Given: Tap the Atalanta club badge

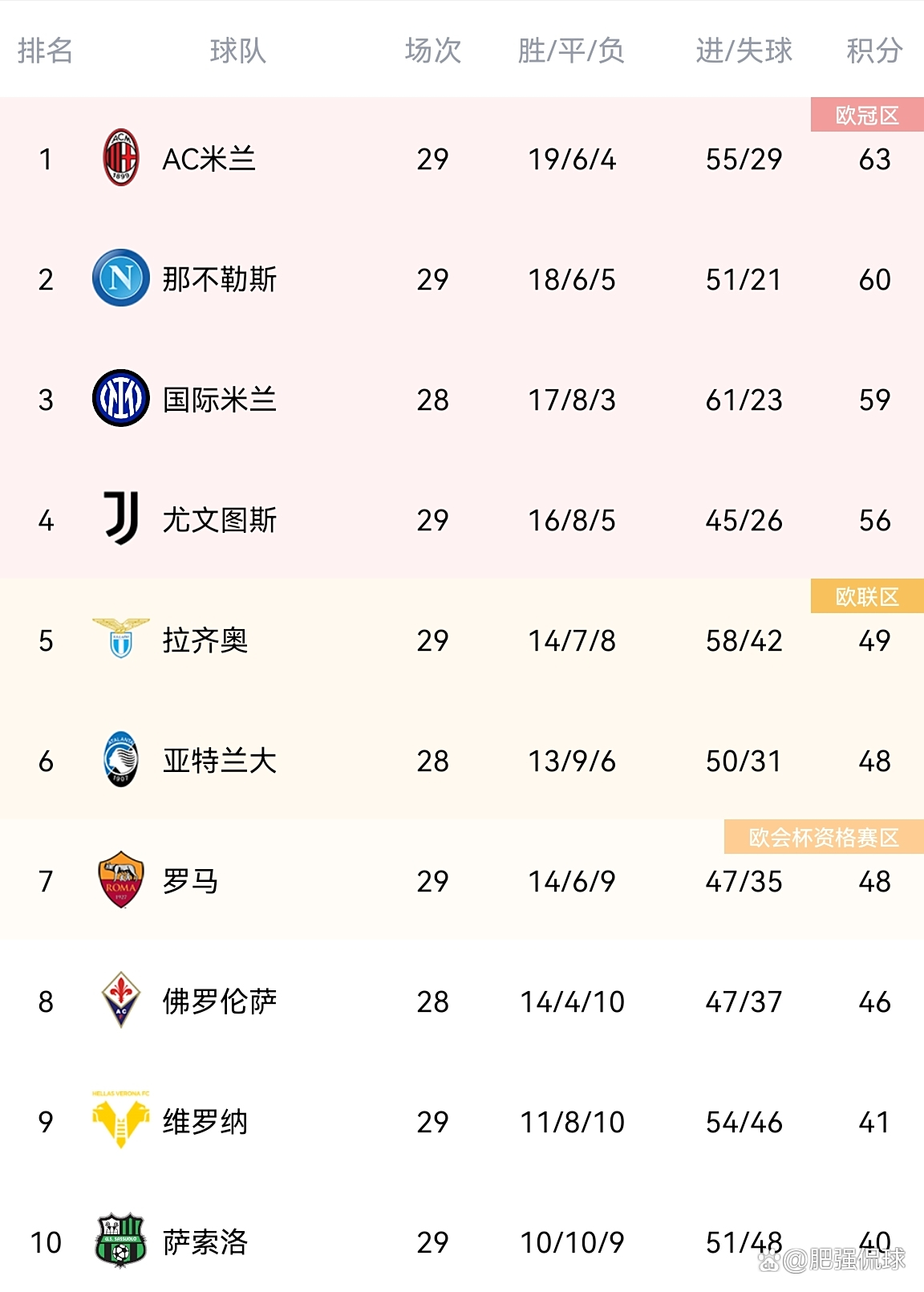Looking at the screenshot, I should pos(121,759).
